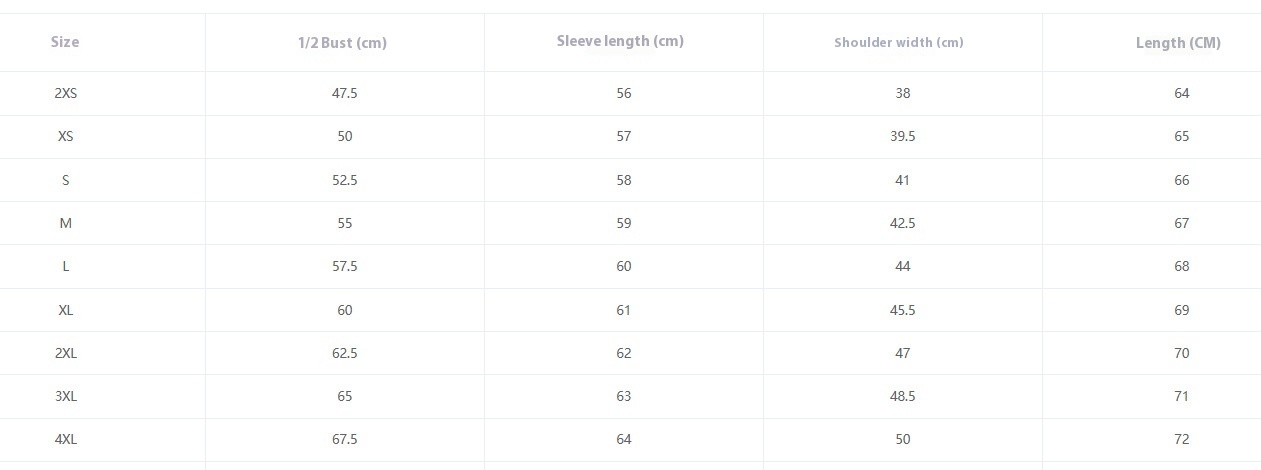Click shoulder width value 39.5
The height and width of the screenshot is (470, 1261).
click(x=903, y=136)
